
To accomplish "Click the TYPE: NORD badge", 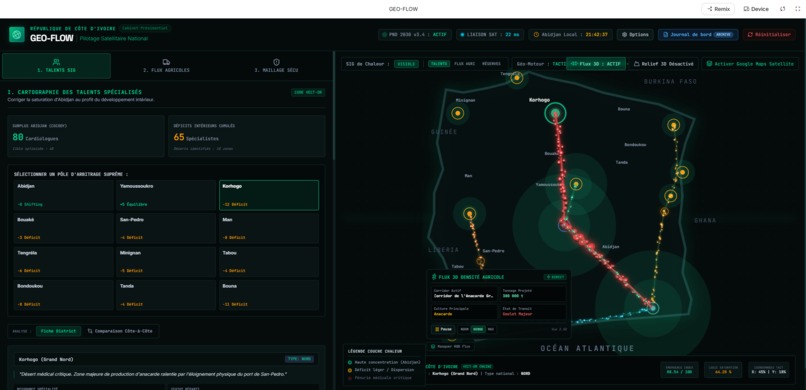I will pyautogui.click(x=299, y=359).
